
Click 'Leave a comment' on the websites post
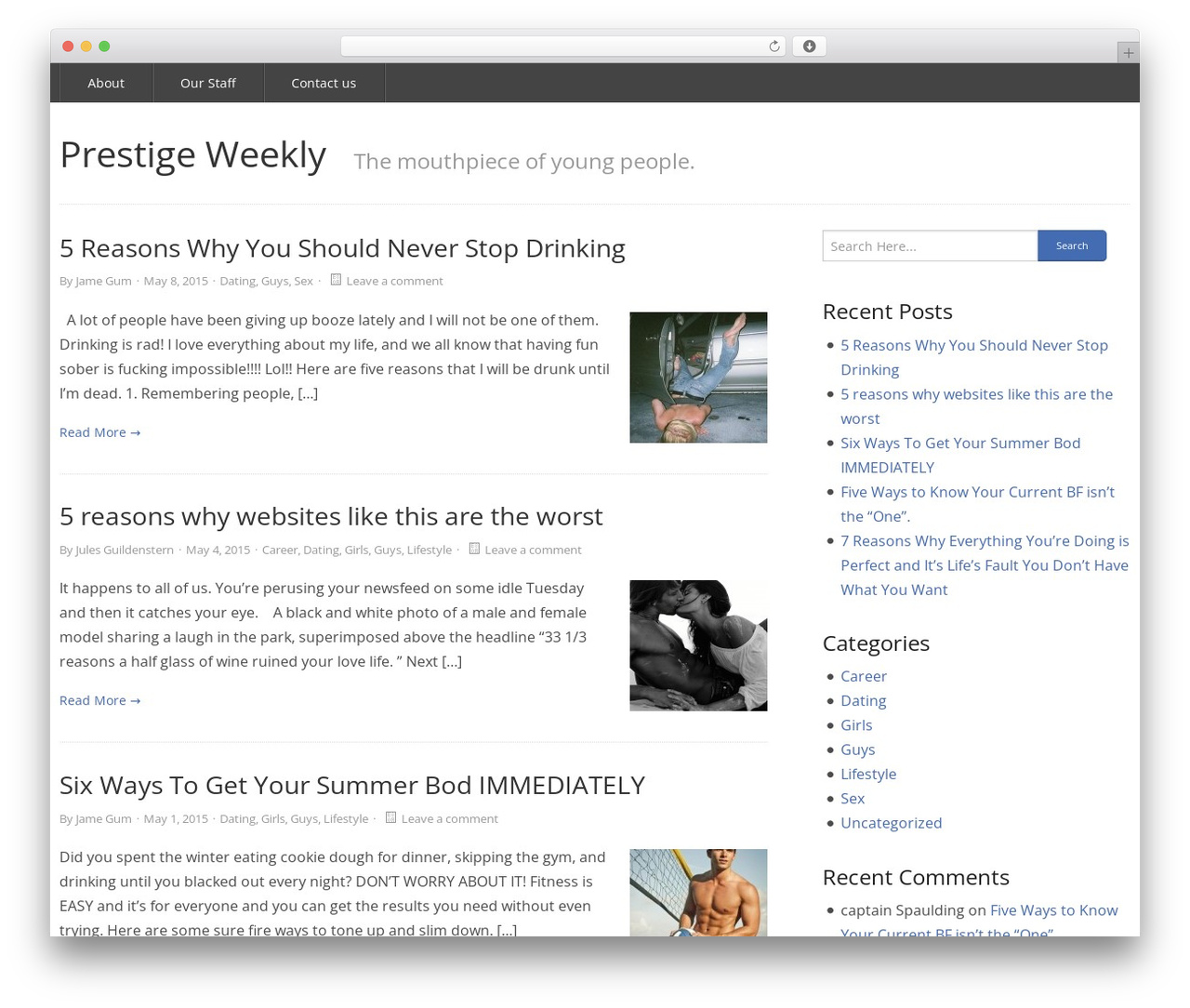click(533, 550)
